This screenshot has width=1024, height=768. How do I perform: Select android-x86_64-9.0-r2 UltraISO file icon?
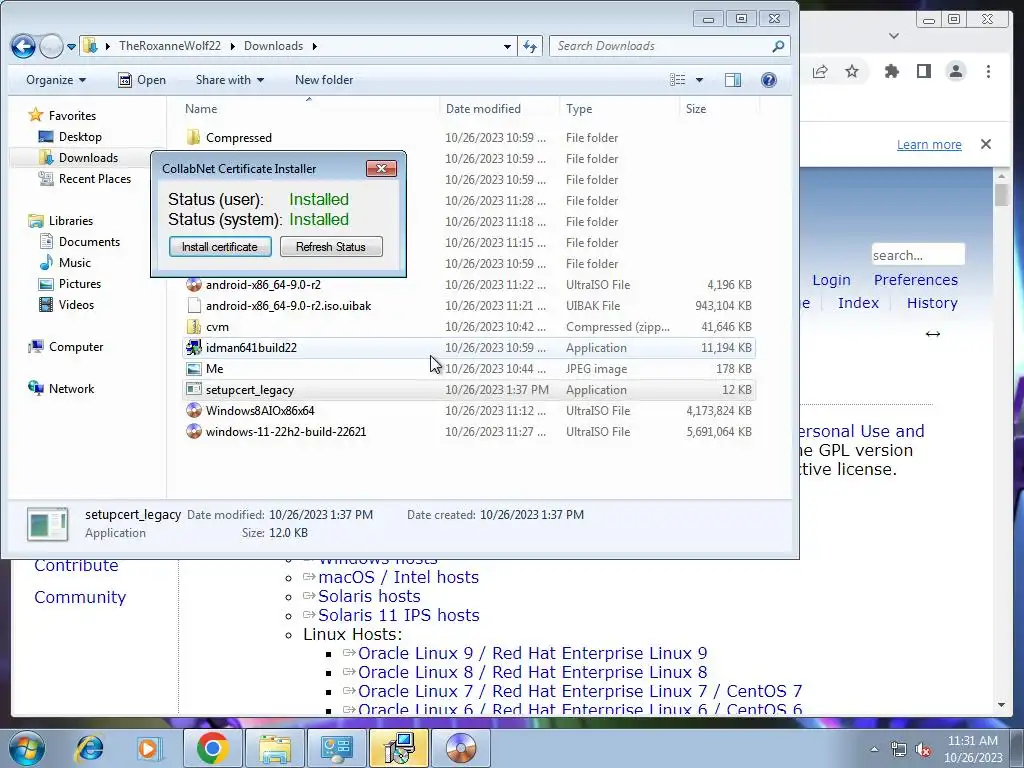pyautogui.click(x=193, y=284)
